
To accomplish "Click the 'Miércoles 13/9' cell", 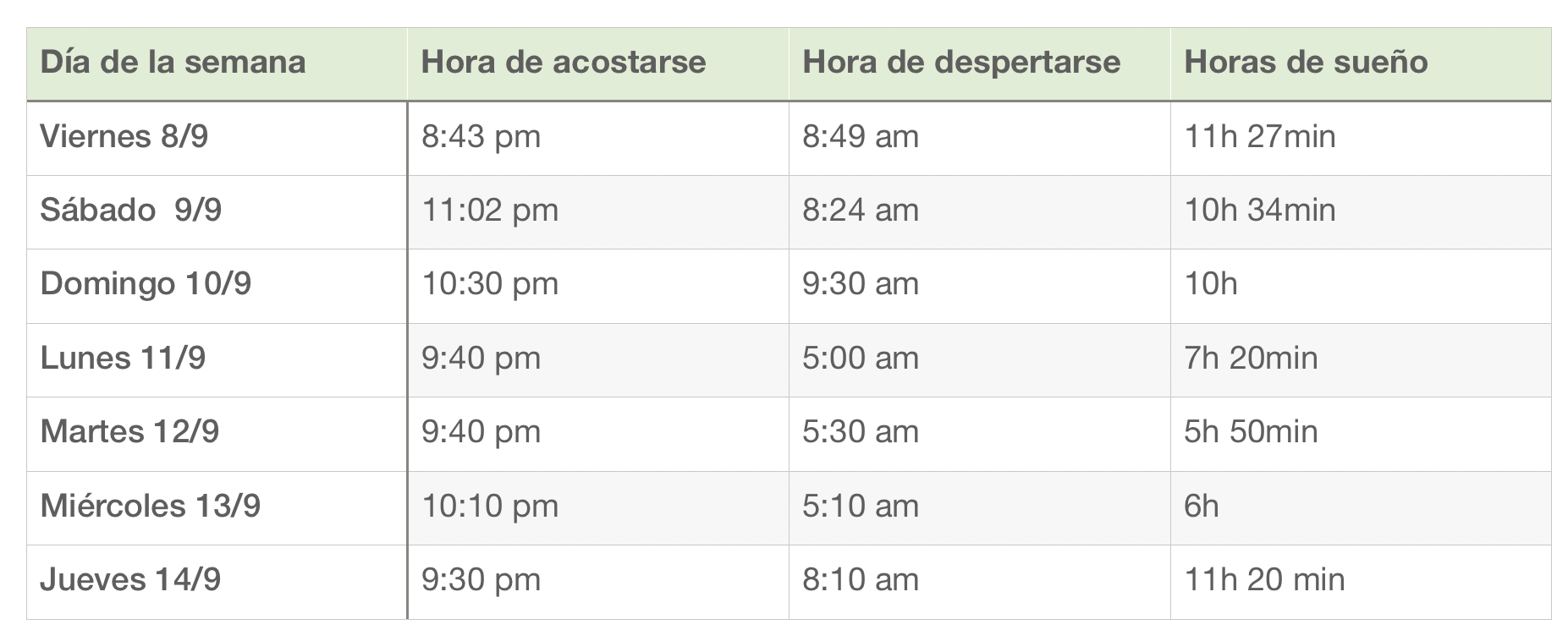I will [151, 507].
